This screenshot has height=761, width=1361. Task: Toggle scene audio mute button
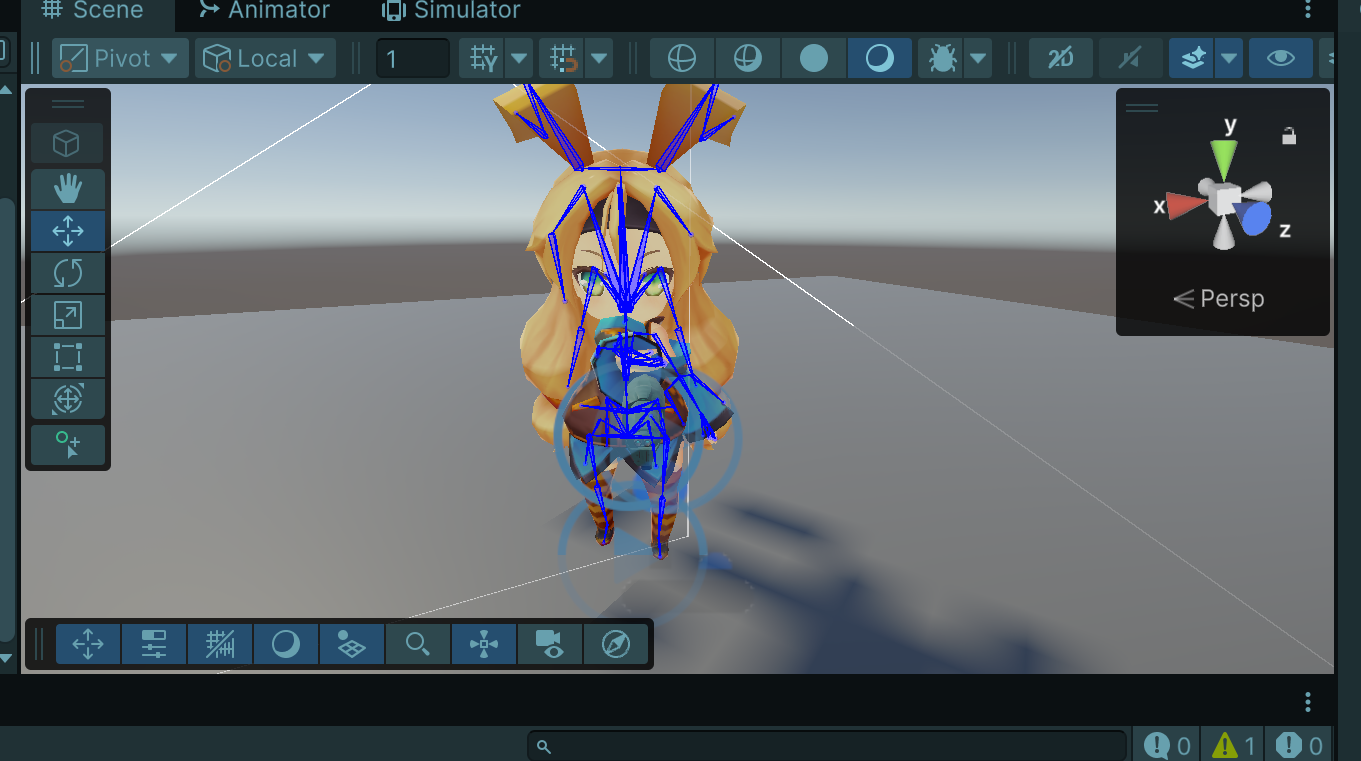click(x=1130, y=59)
